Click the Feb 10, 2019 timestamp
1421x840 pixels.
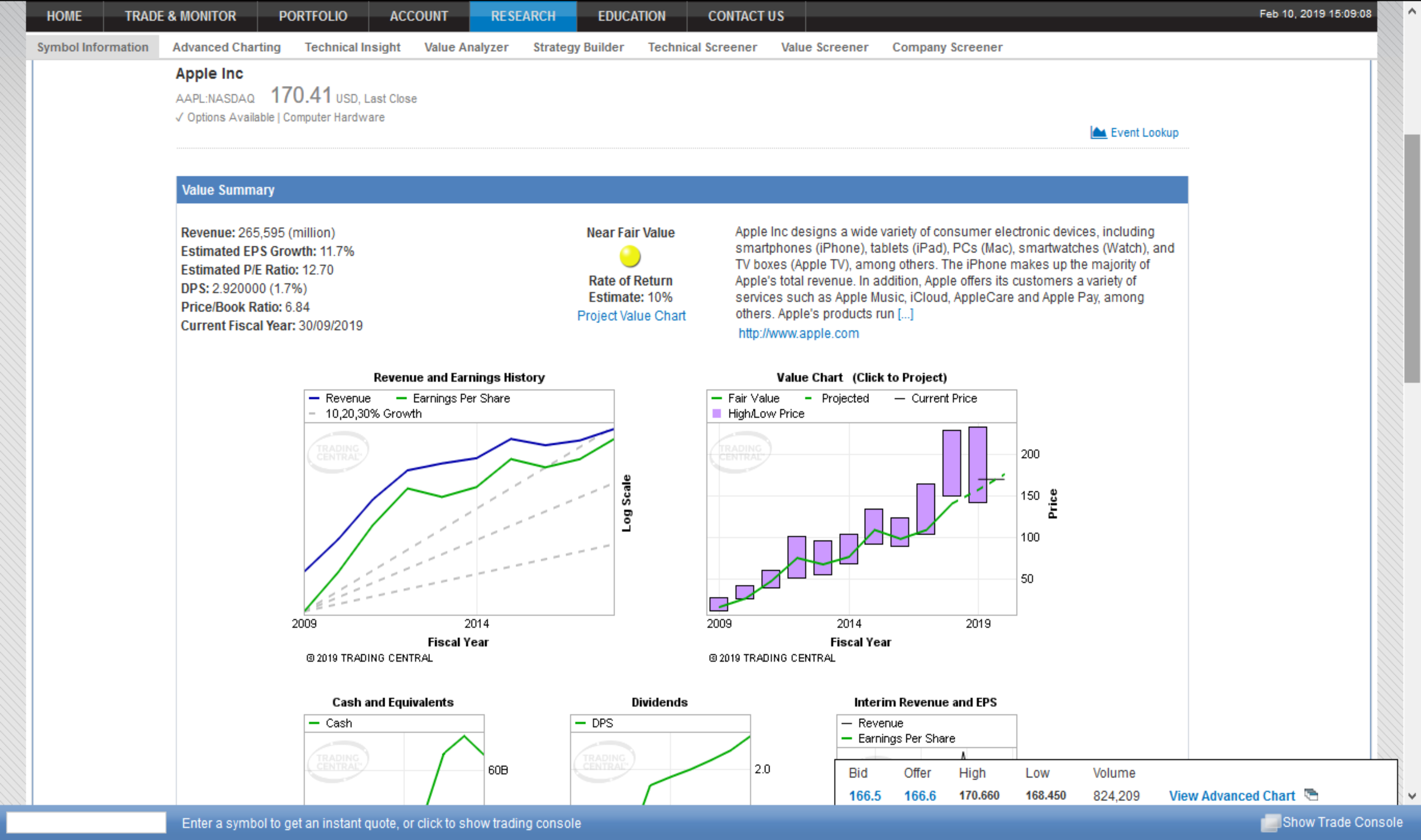click(x=1315, y=13)
